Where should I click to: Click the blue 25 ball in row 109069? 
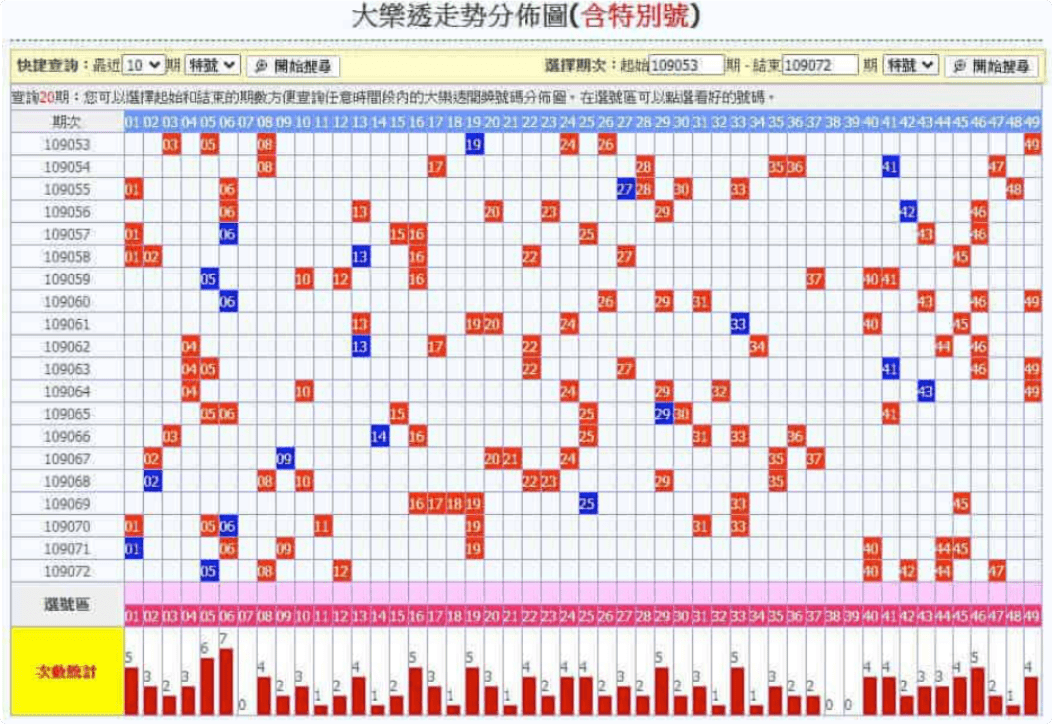click(x=587, y=503)
